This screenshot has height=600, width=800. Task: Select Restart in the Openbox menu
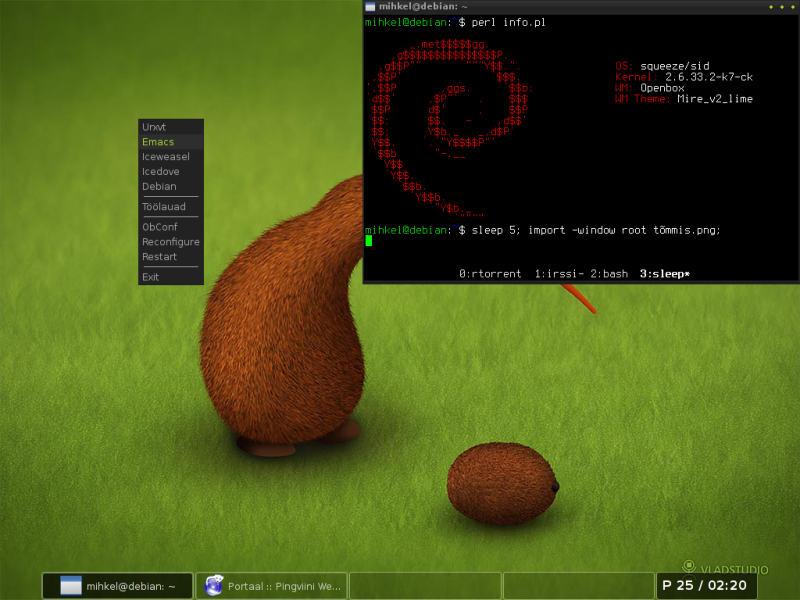coord(171,256)
